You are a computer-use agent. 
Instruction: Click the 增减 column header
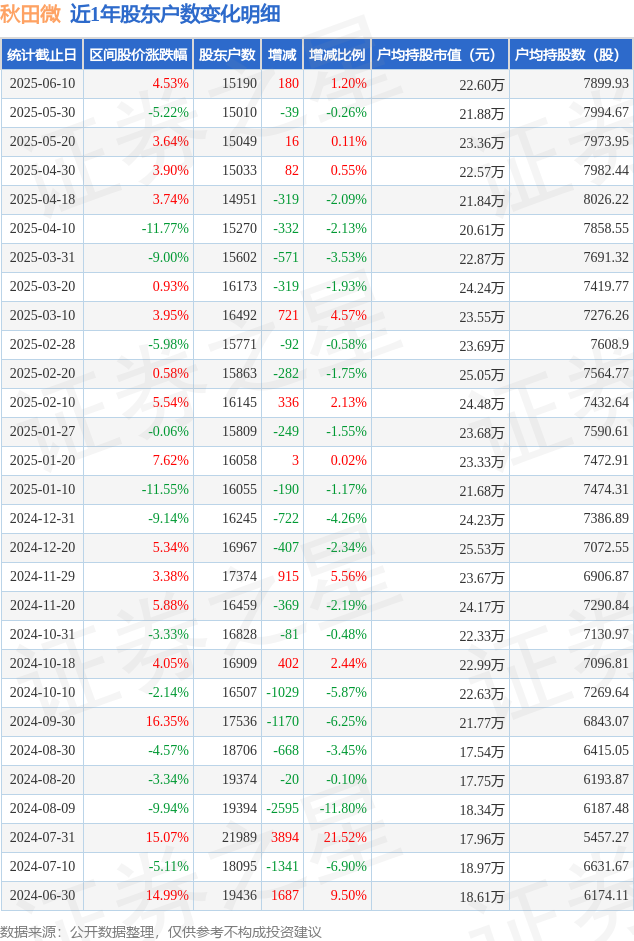[282, 55]
